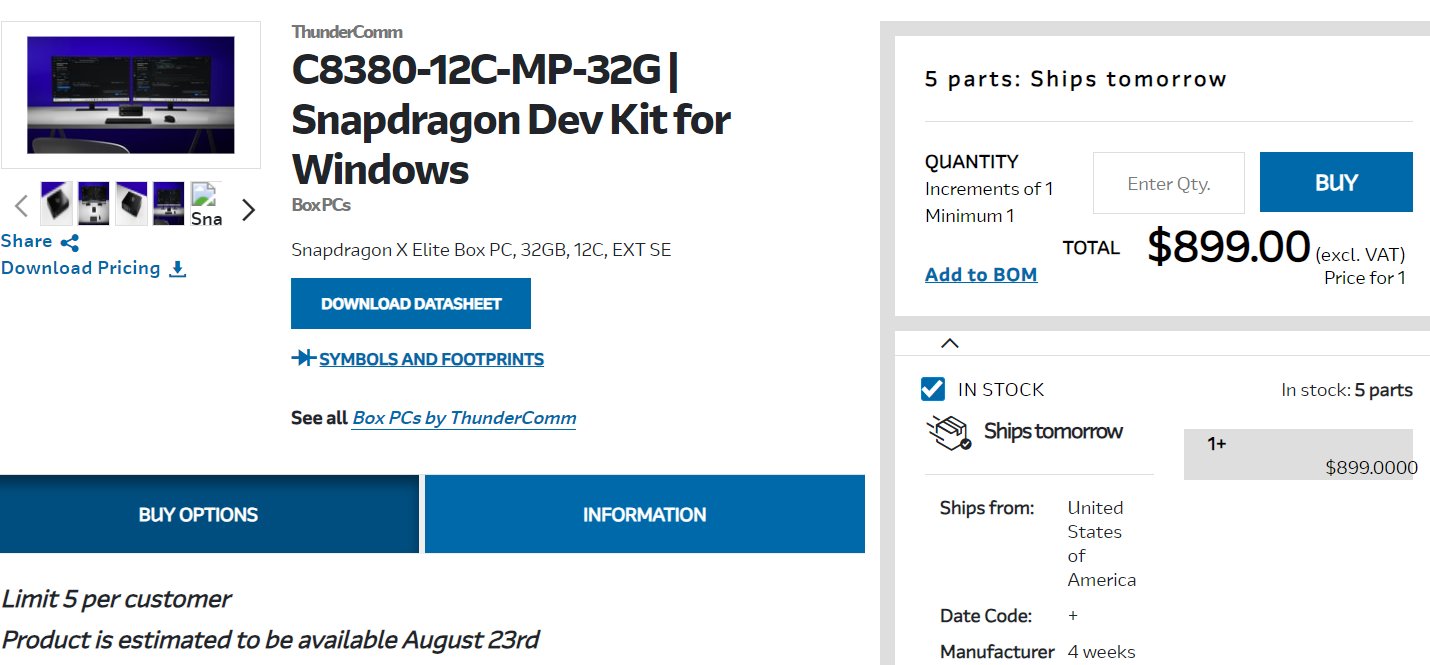Click the blue BUY button

click(1336, 182)
